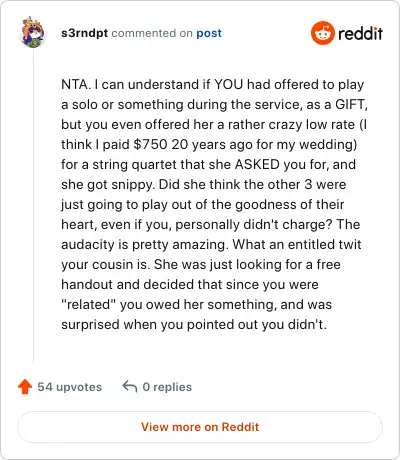Click the "$750" amount in the comment

150,144
